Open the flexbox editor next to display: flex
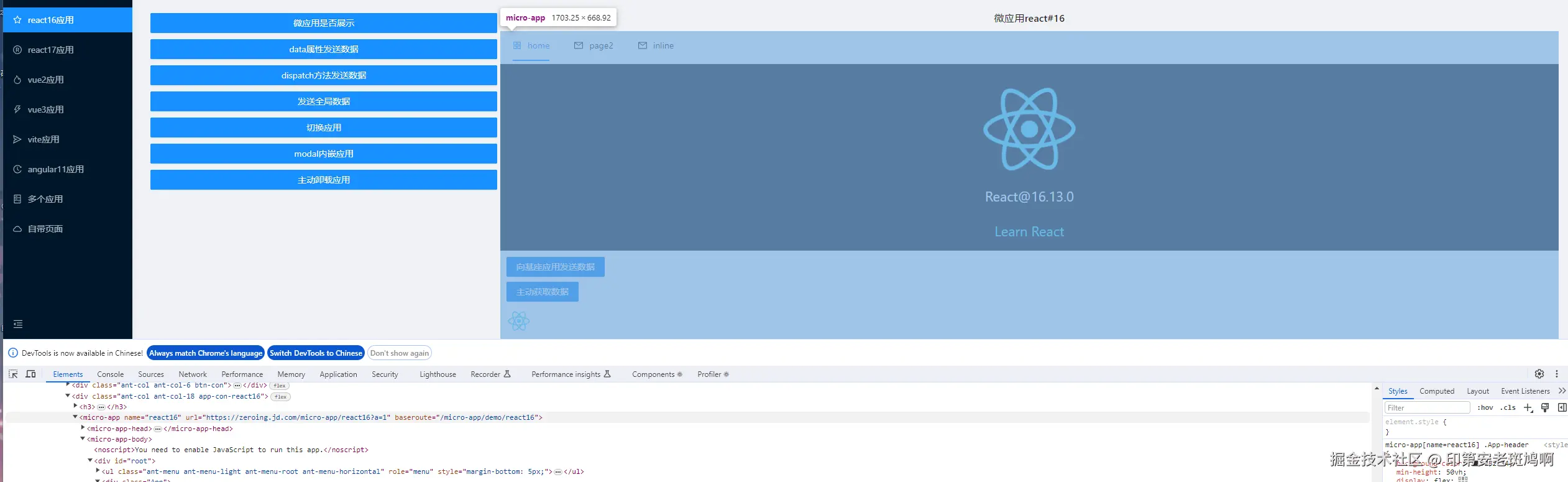The height and width of the screenshot is (482, 1568). click(x=1463, y=479)
